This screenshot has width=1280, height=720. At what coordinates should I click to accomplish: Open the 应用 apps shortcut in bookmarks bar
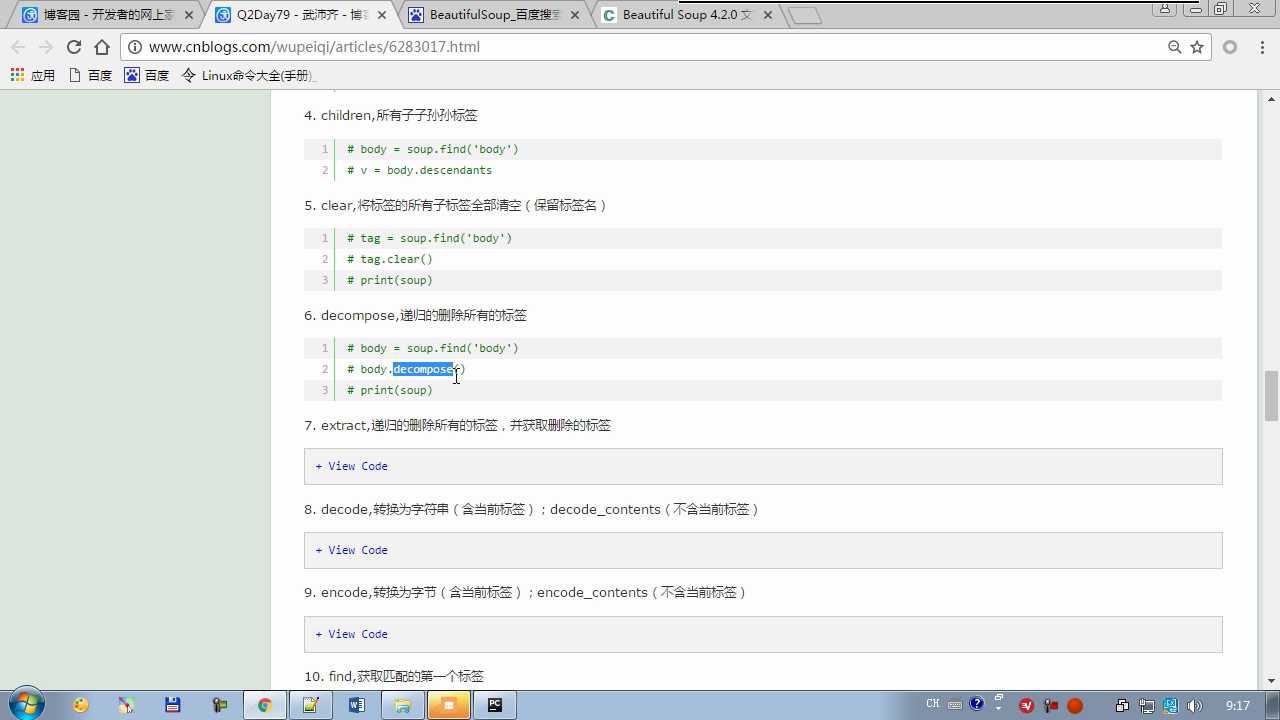click(33, 75)
